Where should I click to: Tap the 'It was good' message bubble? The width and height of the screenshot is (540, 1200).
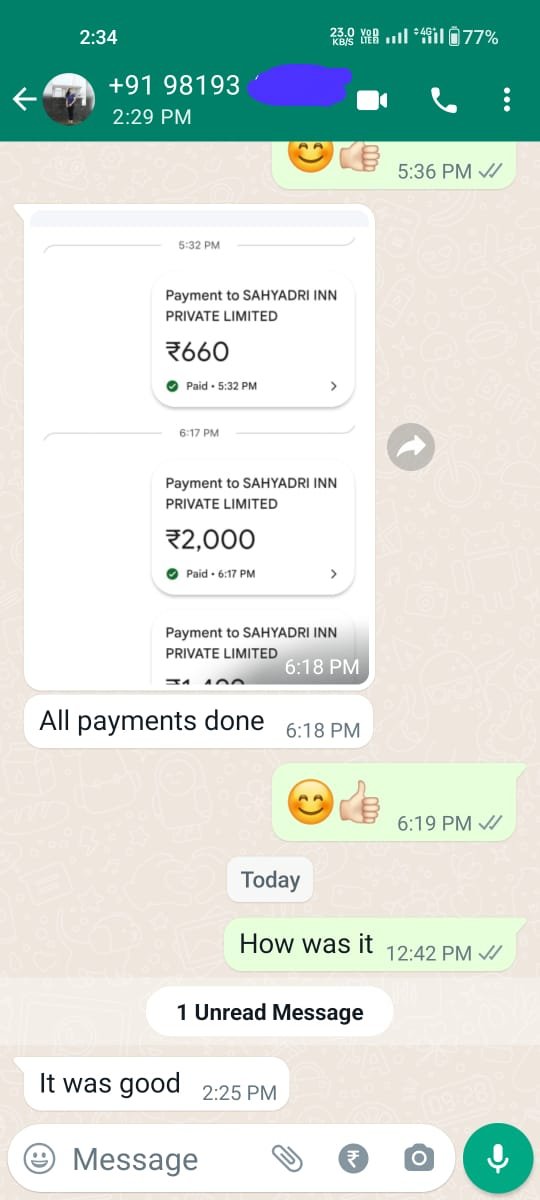coord(157,1084)
